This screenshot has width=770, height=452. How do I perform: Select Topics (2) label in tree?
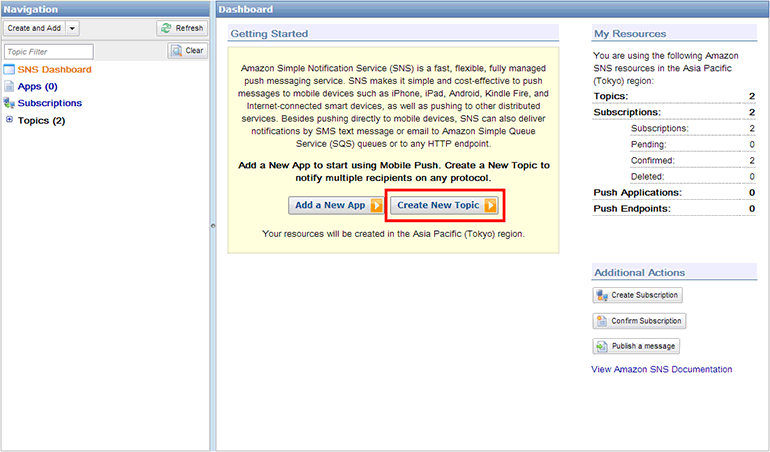(41, 120)
